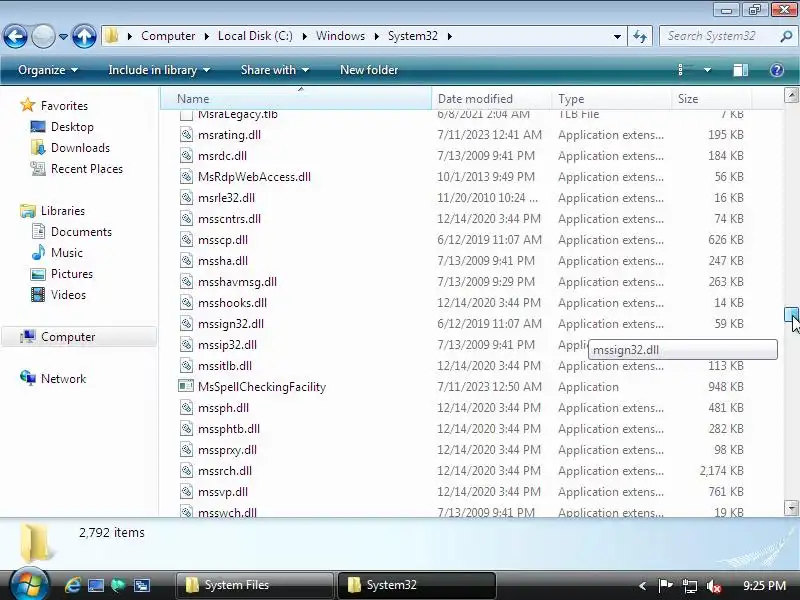The image size is (800, 600).
Task: Click the Forward navigation arrow button
Action: pos(43,37)
